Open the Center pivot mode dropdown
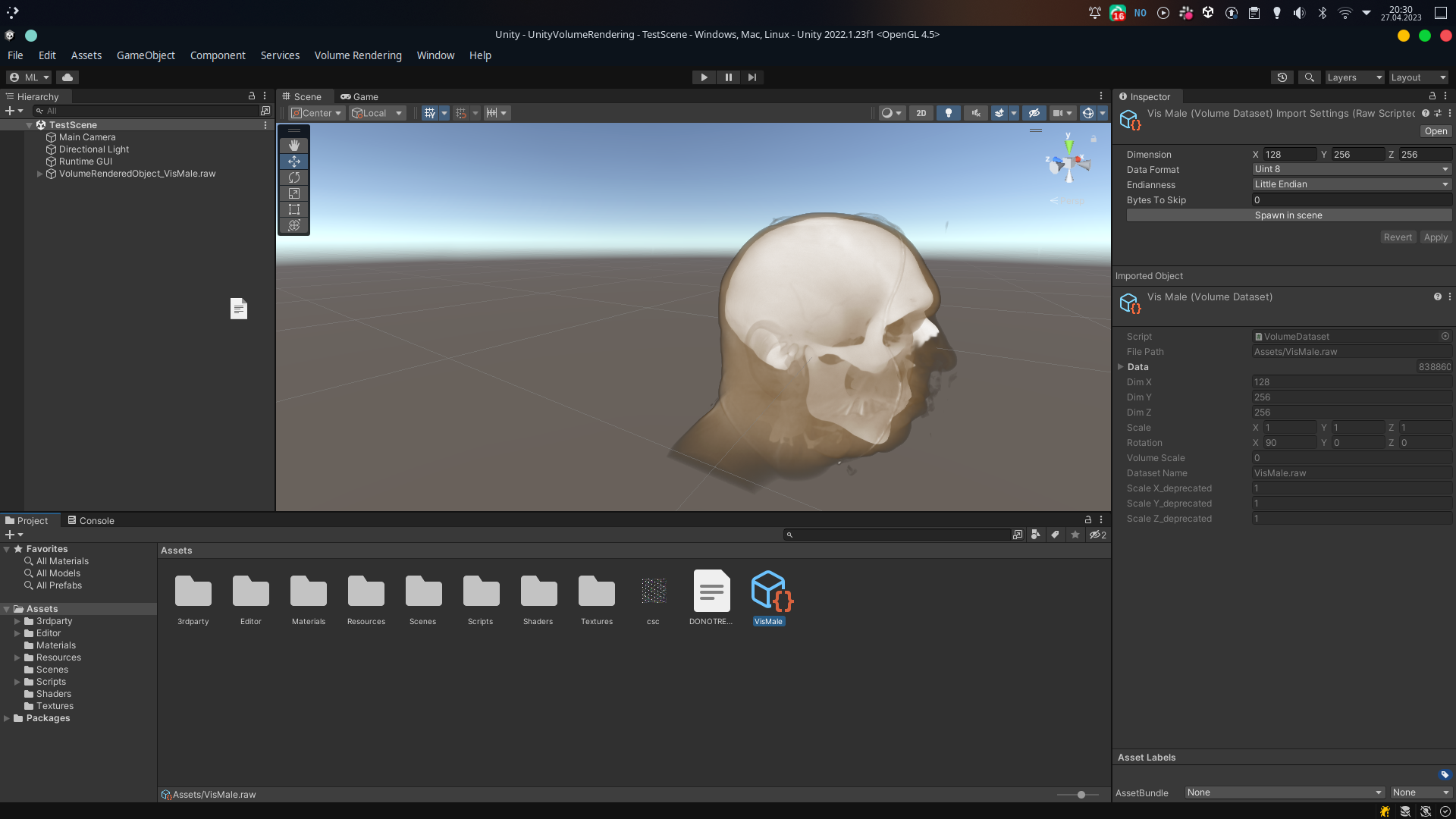Screen dimensions: 1456x819 315,112
